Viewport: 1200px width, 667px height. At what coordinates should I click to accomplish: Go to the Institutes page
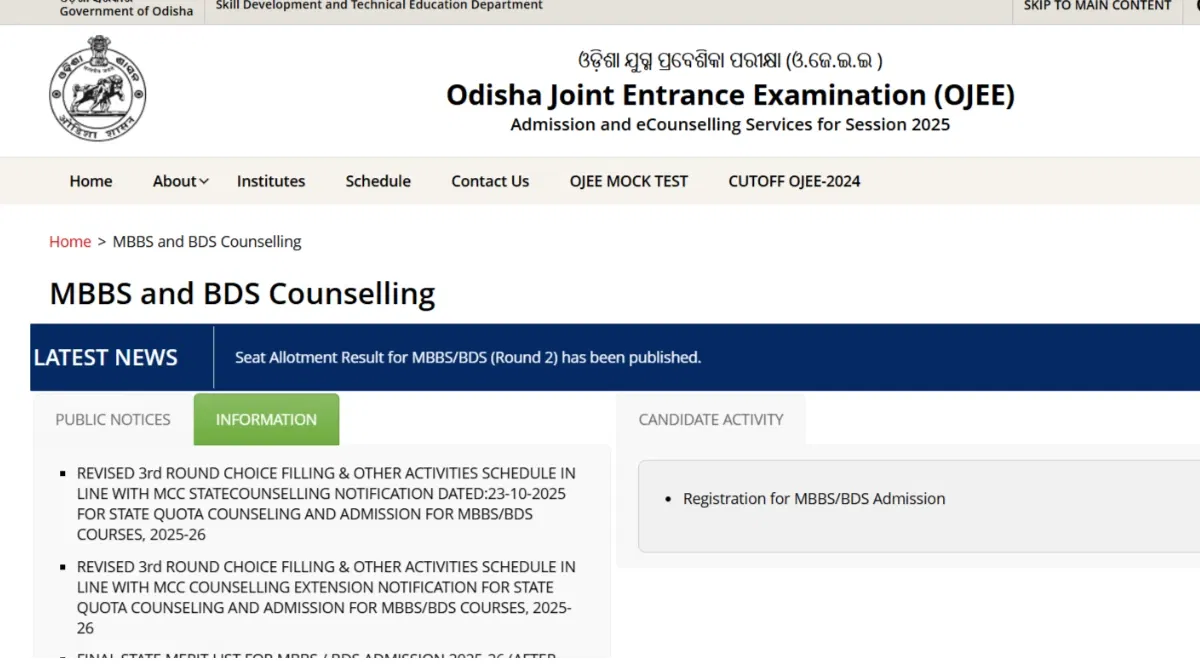(271, 181)
